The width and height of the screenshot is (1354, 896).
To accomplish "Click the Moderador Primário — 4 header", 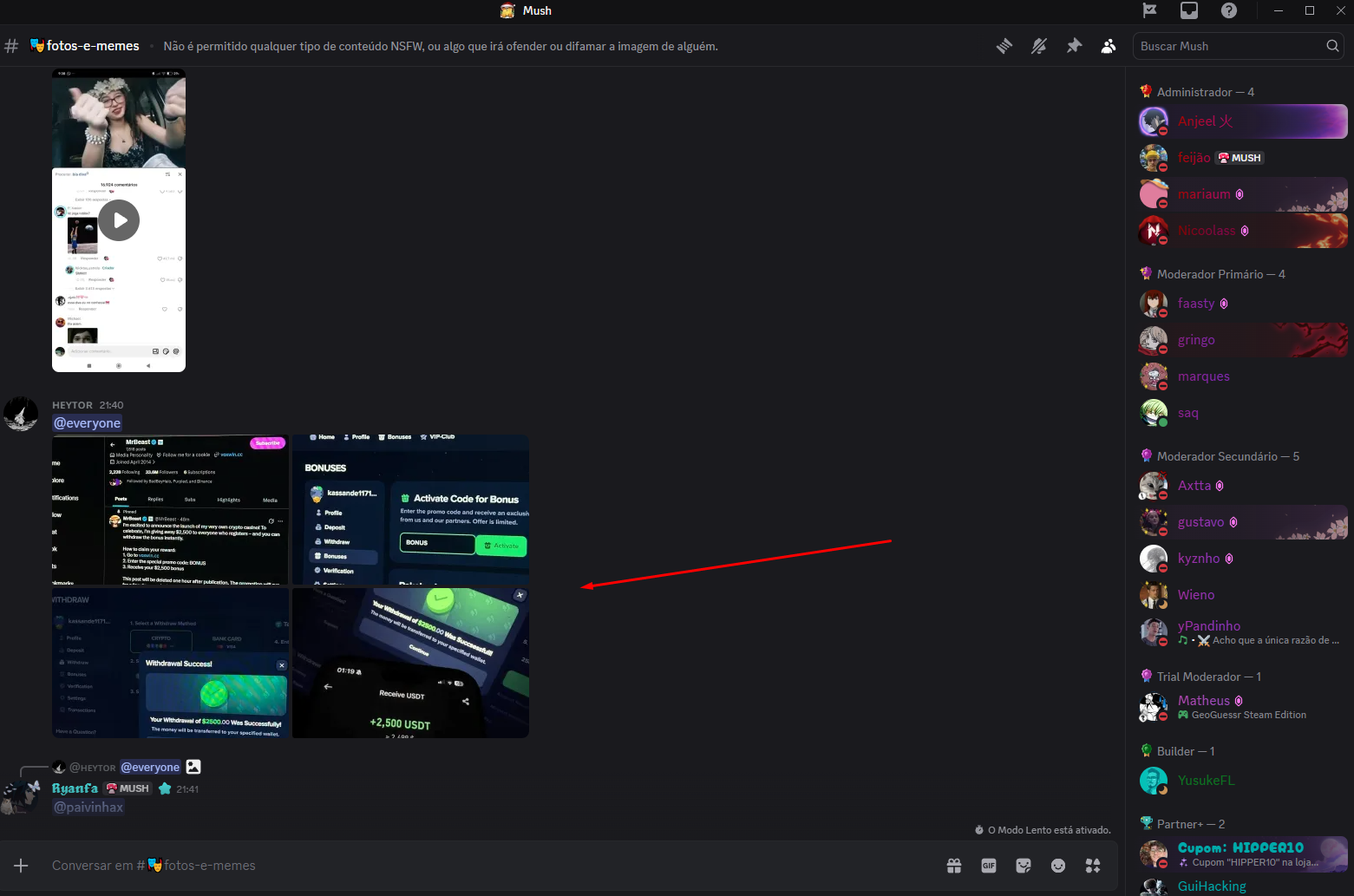I will pyautogui.click(x=1213, y=274).
